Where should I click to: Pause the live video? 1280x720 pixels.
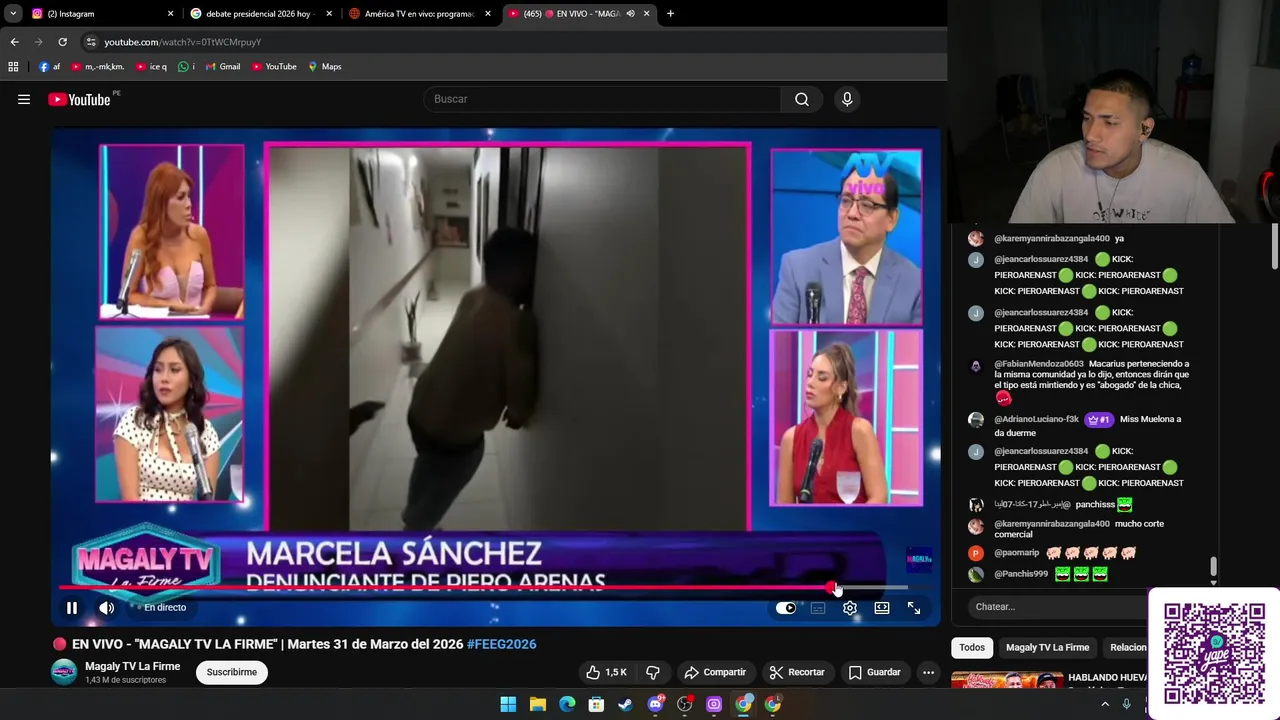(72, 607)
